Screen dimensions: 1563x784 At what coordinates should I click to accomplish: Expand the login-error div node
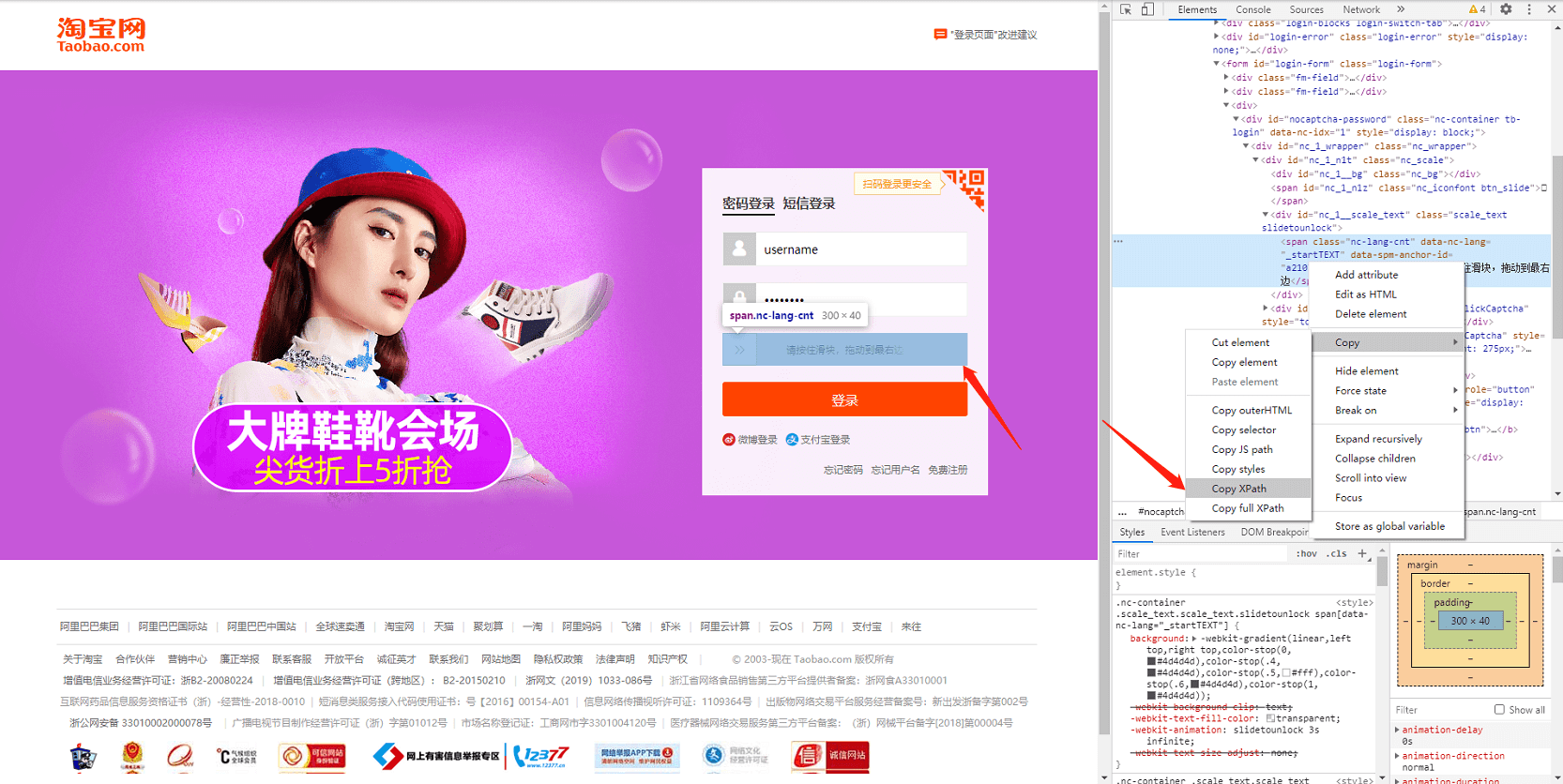tap(1217, 37)
